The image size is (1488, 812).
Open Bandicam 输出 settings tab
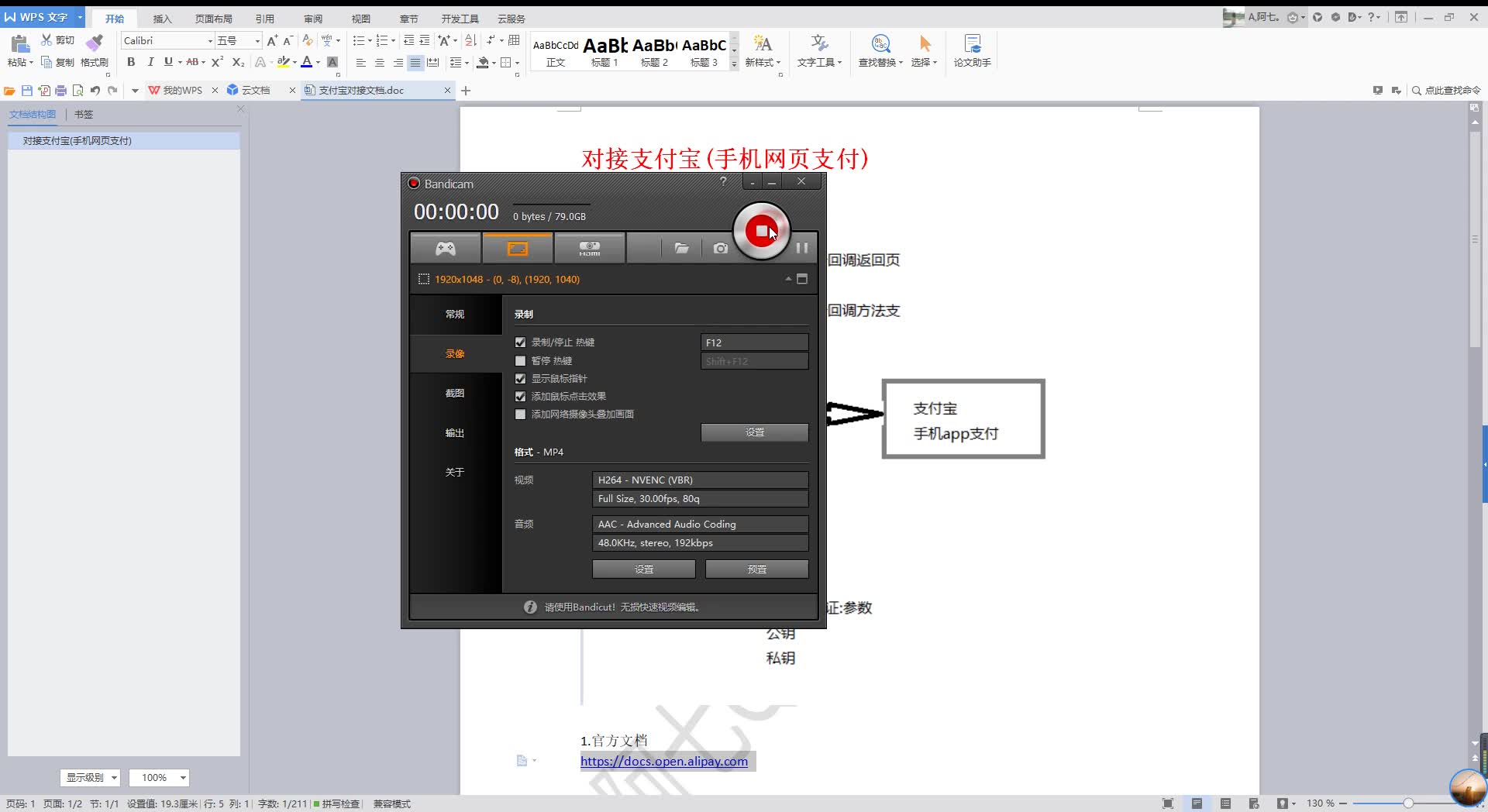[455, 432]
